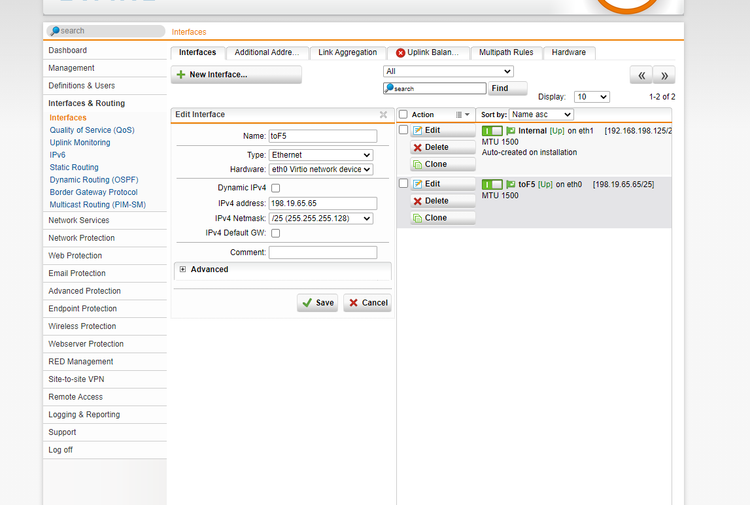Open Static Routing link
The width and height of the screenshot is (750, 505).
(x=74, y=167)
